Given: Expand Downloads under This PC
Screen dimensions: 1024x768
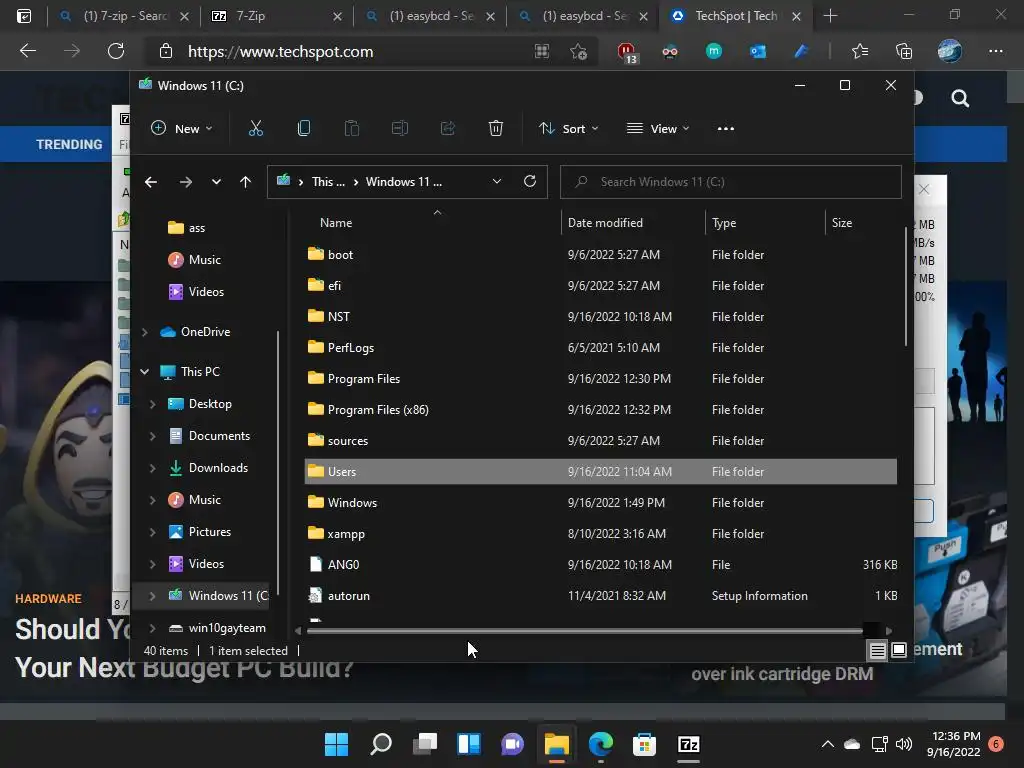Looking at the screenshot, I should (x=152, y=468).
